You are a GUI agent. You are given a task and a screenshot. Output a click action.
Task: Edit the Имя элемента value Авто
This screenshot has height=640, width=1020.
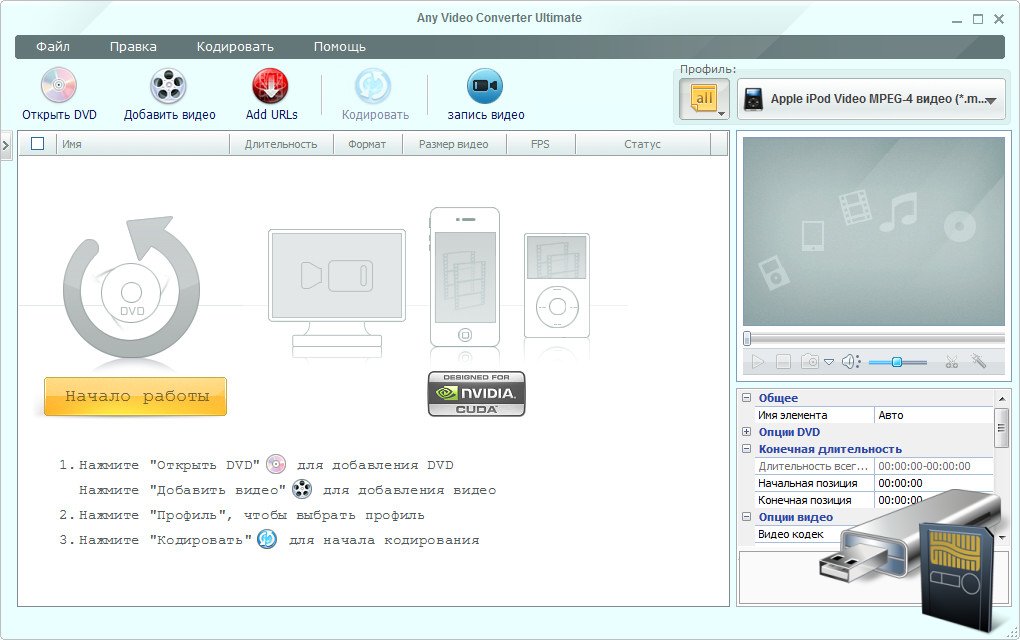[933, 415]
